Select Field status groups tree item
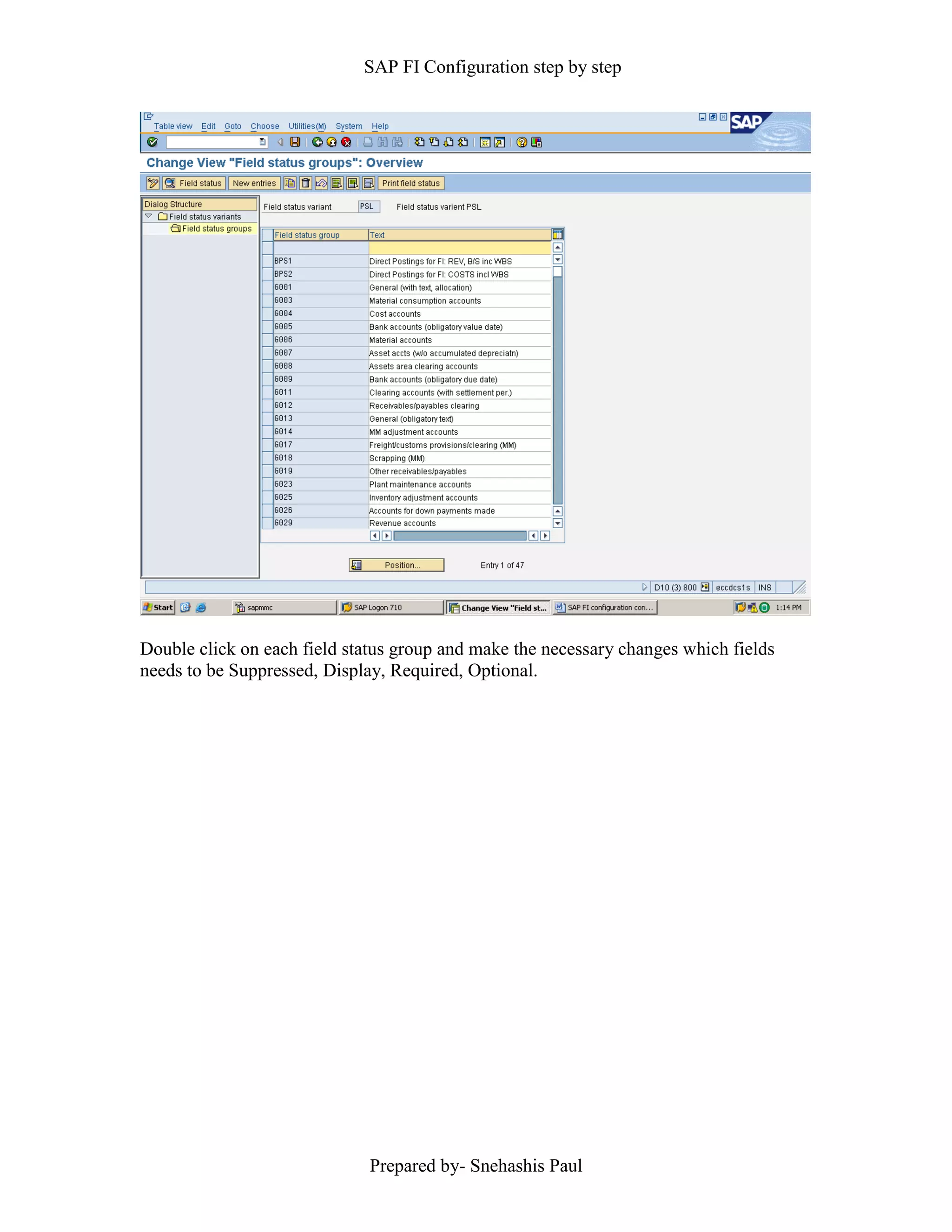This screenshot has width=952, height=1232. pyautogui.click(x=217, y=228)
